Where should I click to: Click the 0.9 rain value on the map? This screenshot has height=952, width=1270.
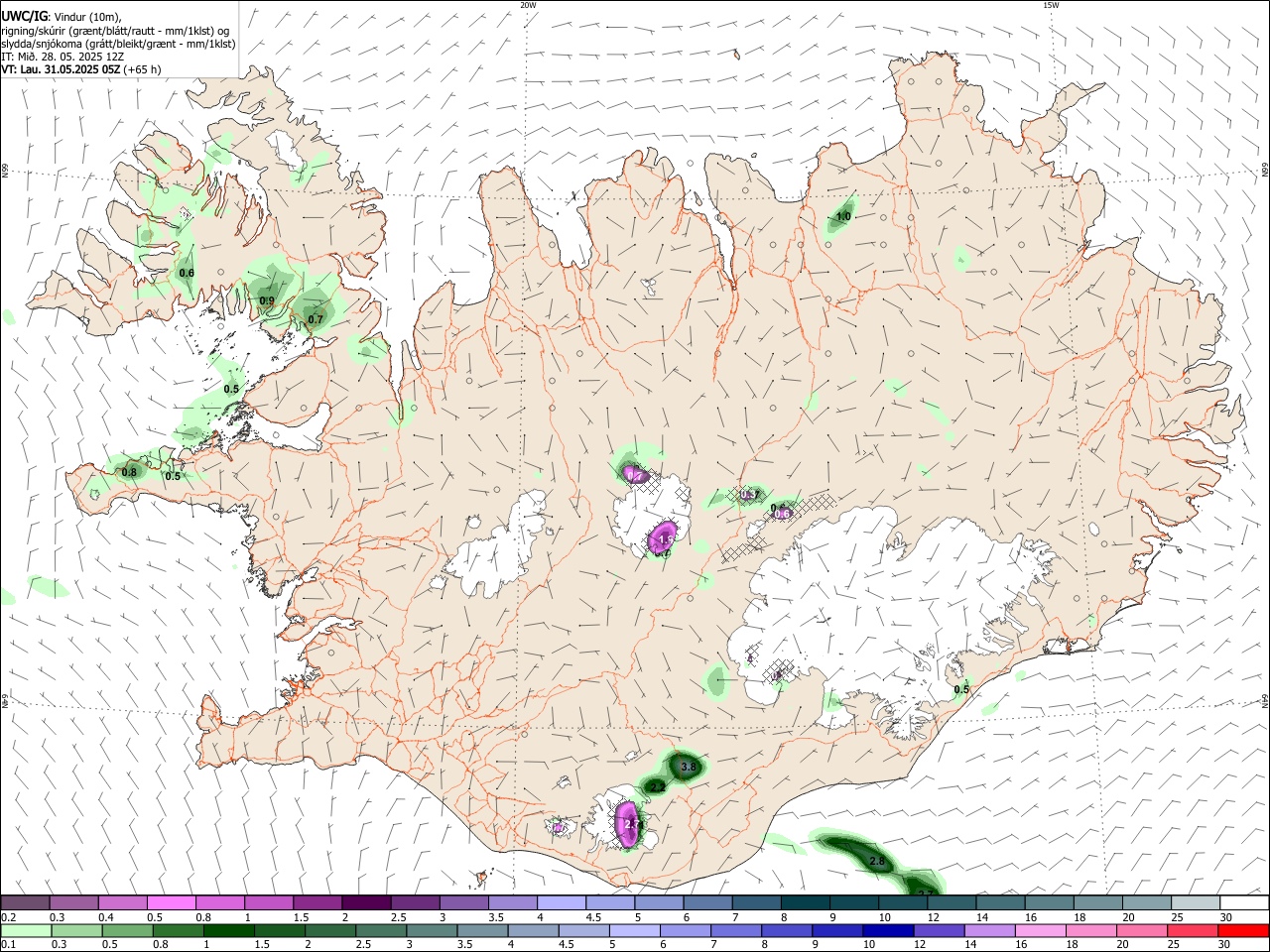click(x=267, y=300)
